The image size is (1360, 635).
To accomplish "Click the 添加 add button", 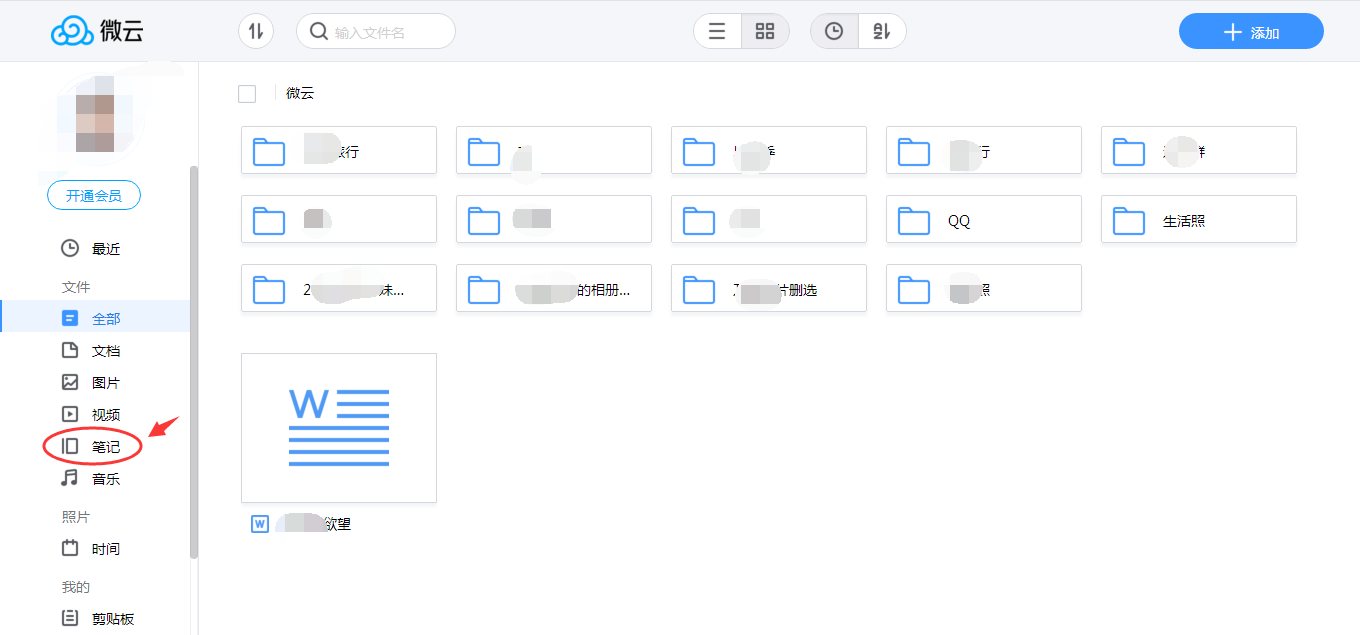I will click(1251, 31).
